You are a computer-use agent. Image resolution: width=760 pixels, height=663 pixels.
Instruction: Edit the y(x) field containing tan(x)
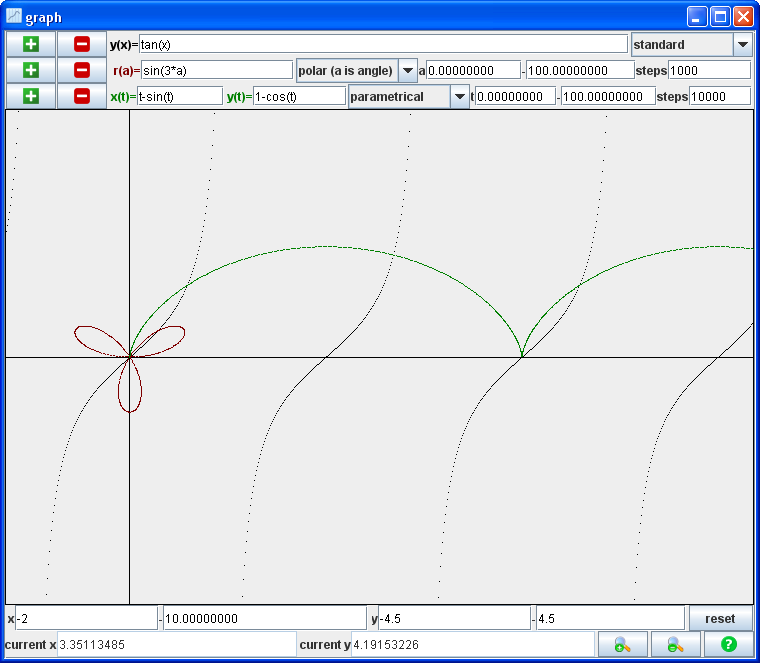[383, 45]
